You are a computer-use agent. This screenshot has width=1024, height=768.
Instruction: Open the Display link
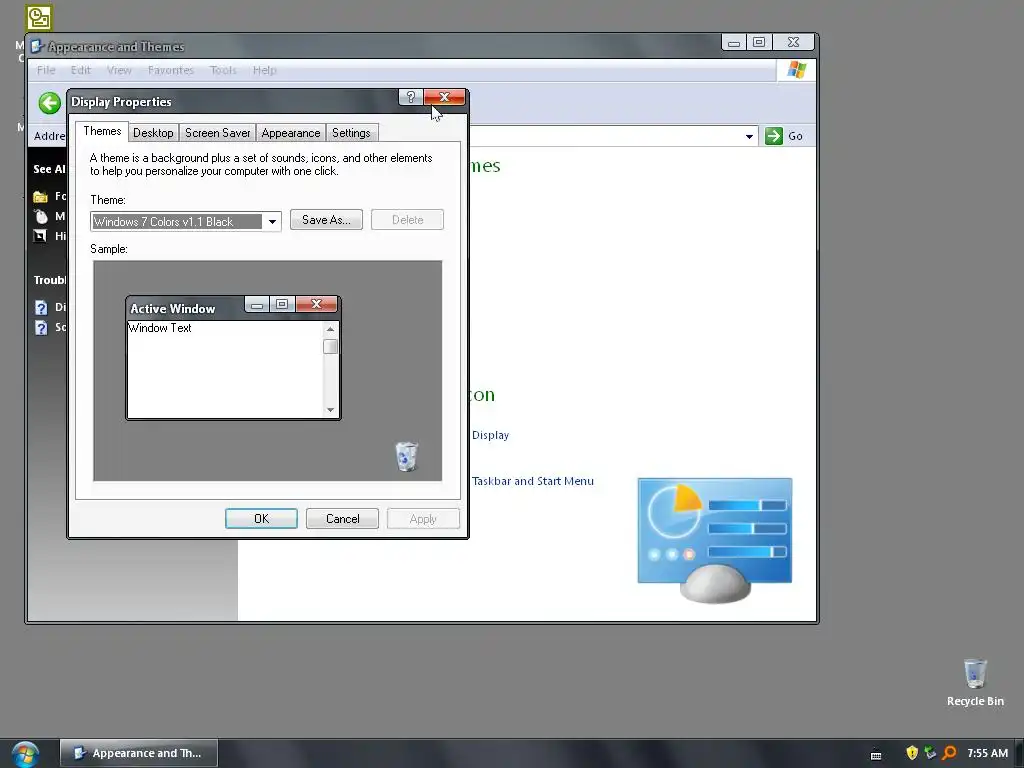490,435
